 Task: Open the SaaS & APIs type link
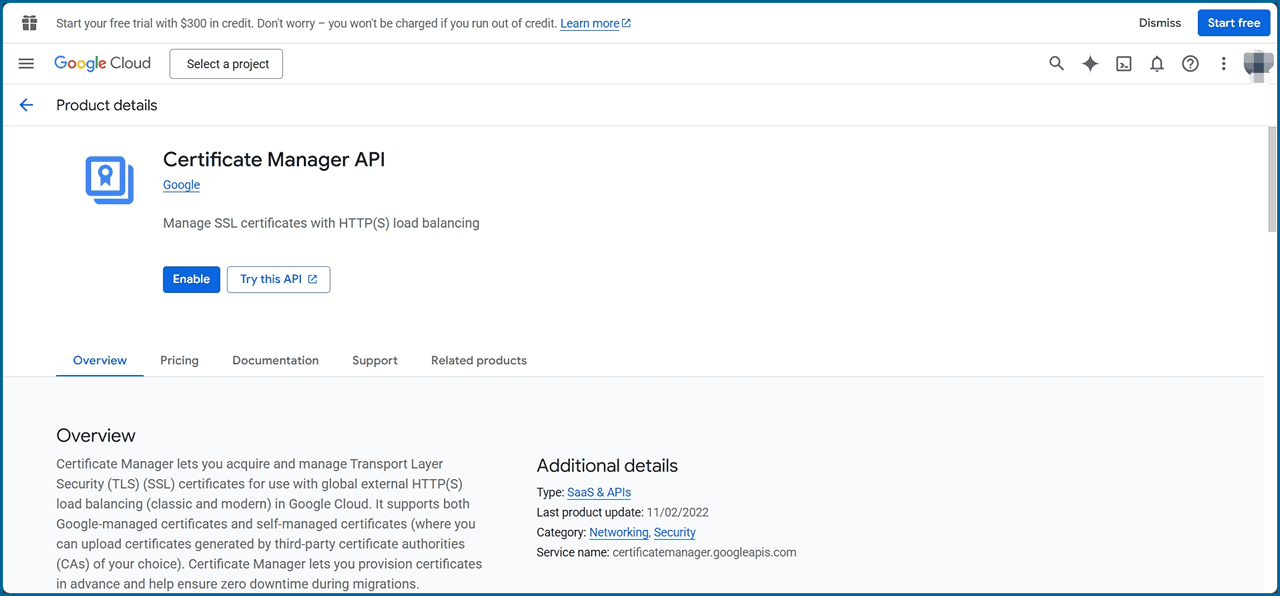598,492
